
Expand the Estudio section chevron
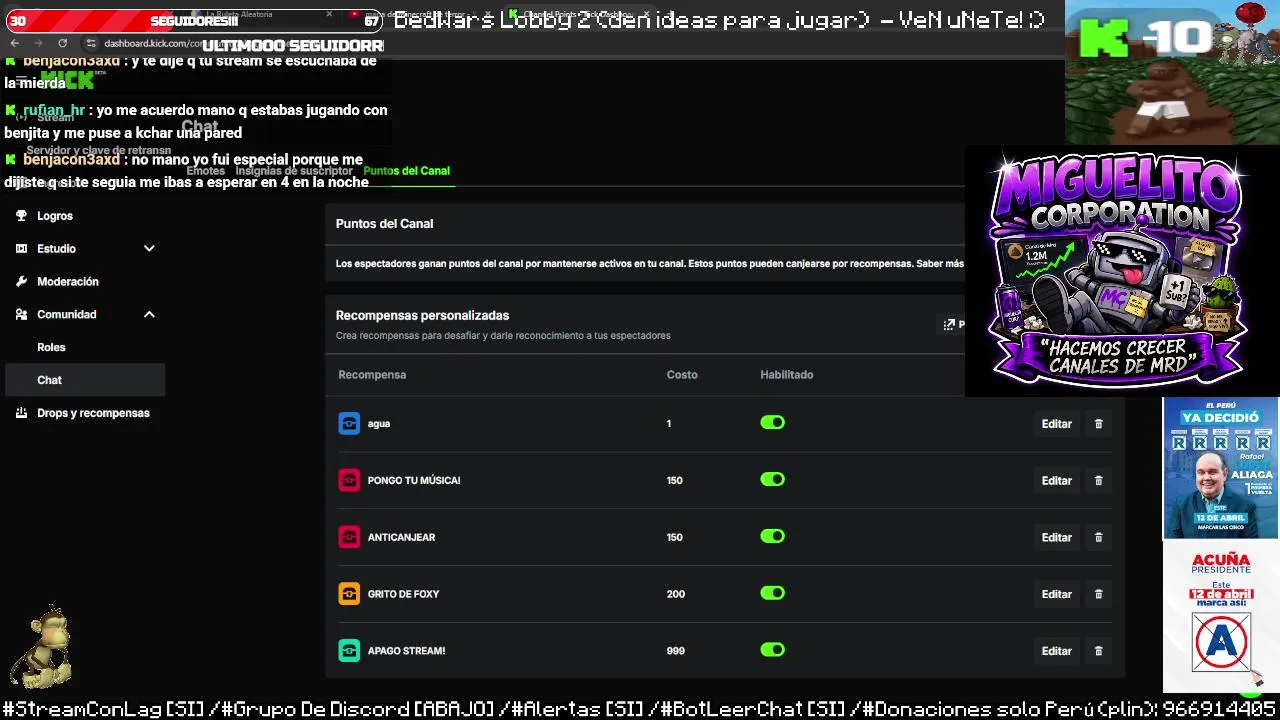pos(149,249)
